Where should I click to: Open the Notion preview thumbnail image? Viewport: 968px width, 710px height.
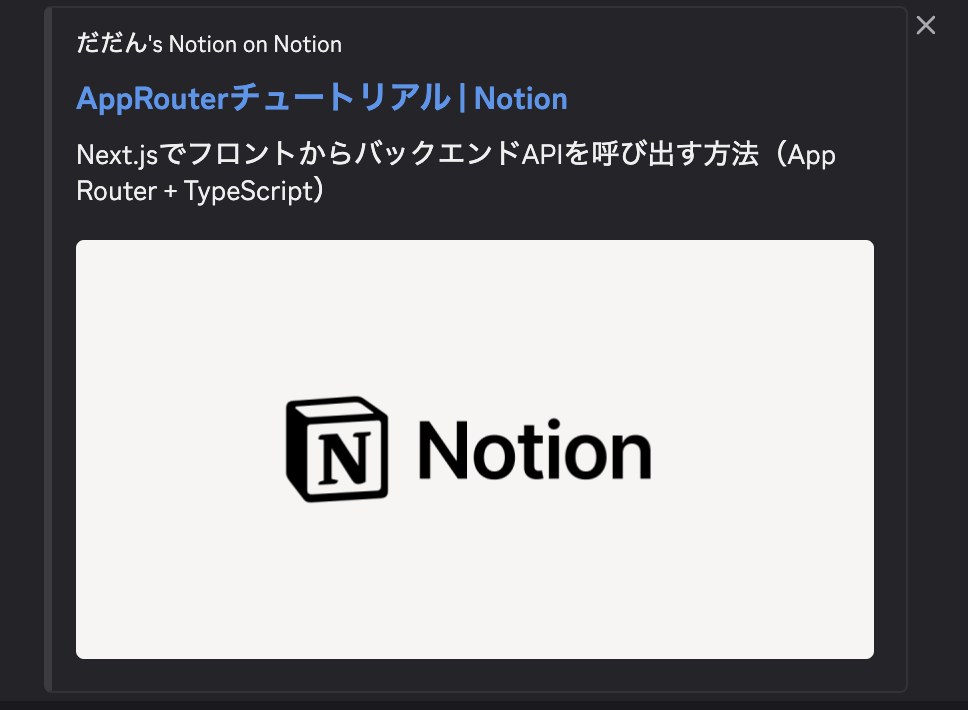coord(475,449)
